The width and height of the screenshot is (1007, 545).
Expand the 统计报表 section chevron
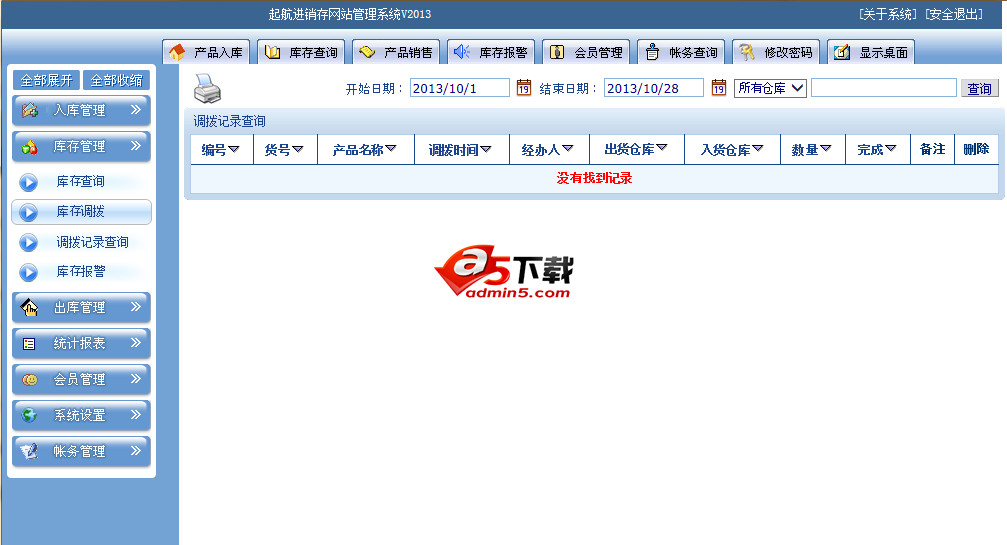coord(136,343)
